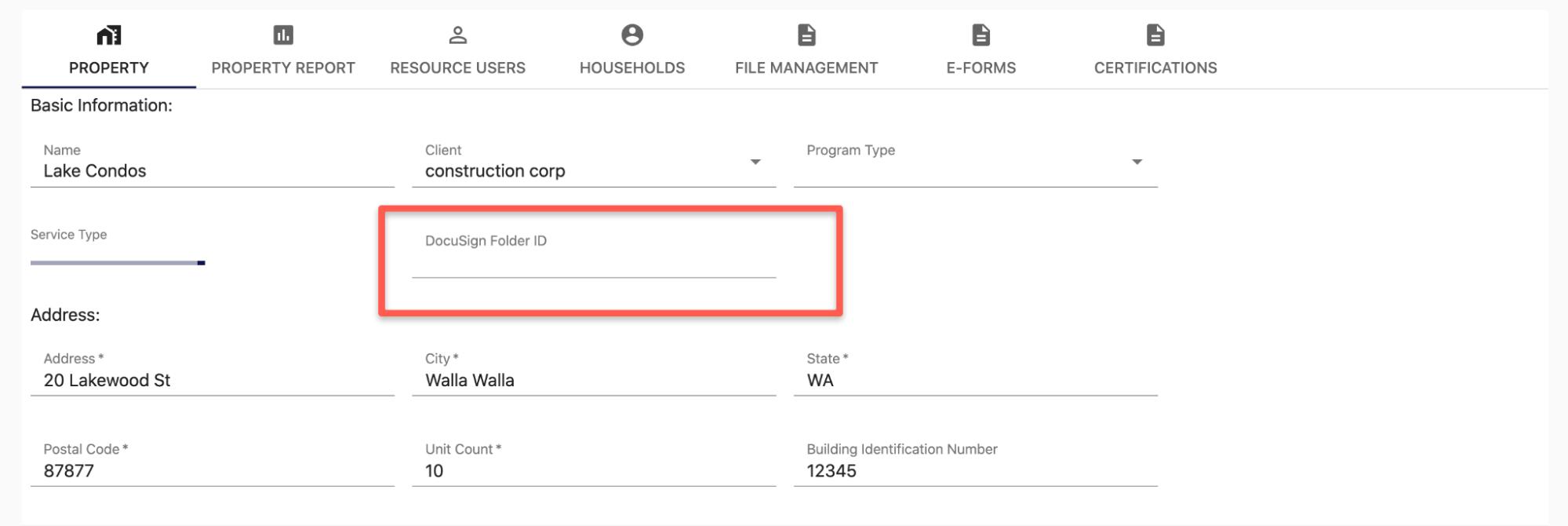Screen dimensions: 1568x526
Task: Click the Households account circle icon
Action: 632,35
